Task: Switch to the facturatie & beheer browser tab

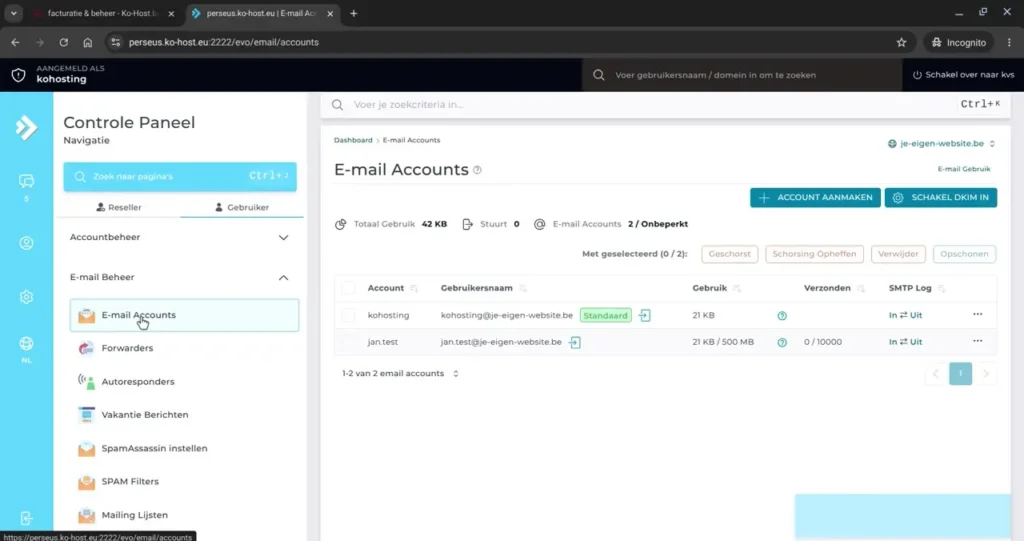Action: pos(103,13)
